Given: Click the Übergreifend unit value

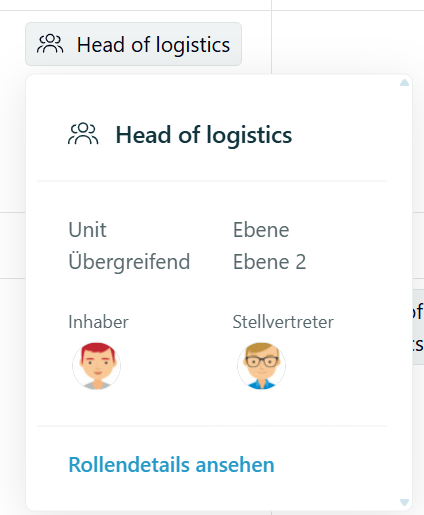Looking at the screenshot, I should tap(129, 262).
